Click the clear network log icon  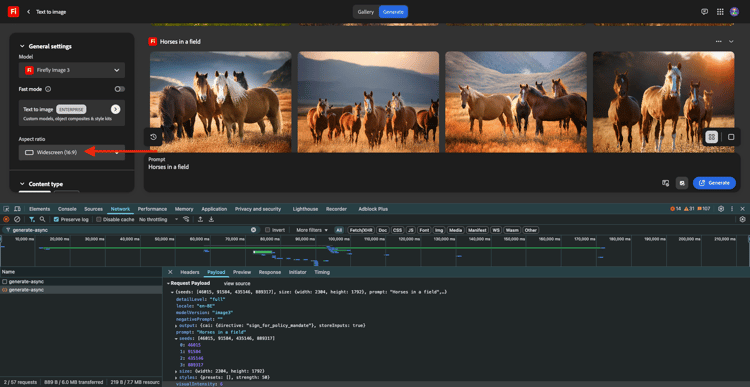[x=17, y=219]
